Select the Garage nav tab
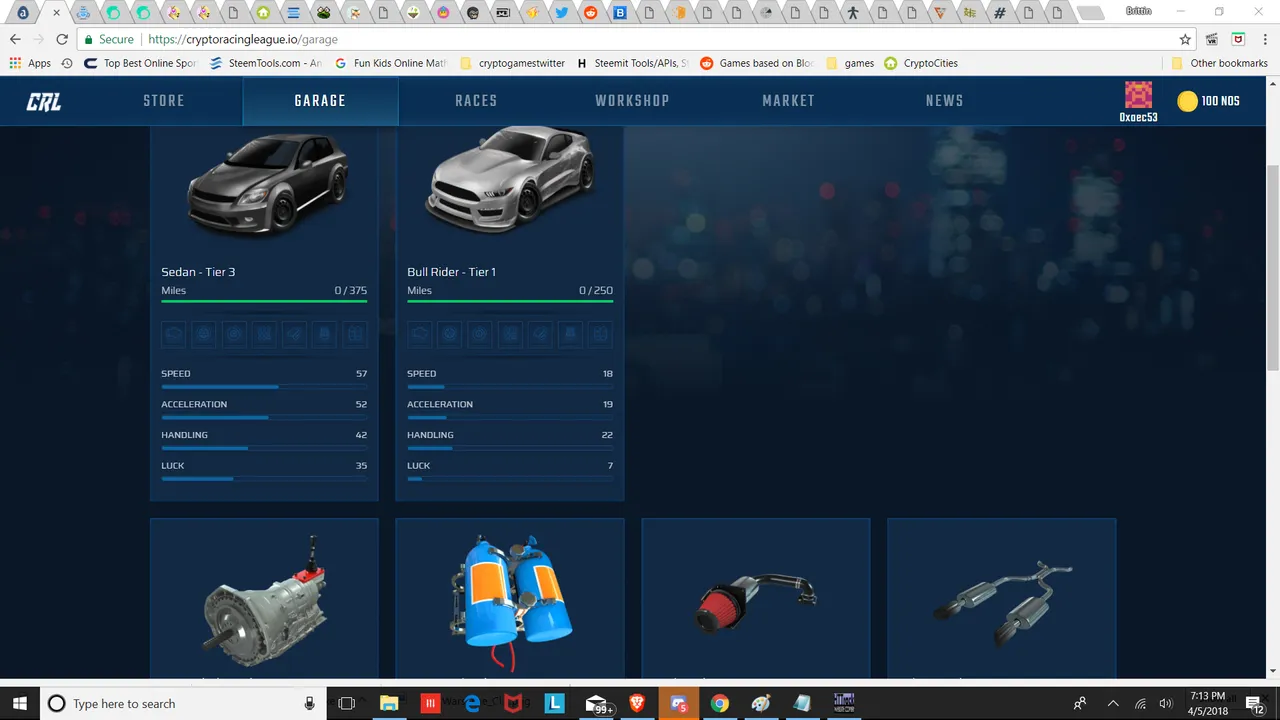This screenshot has height=720, width=1280. [320, 101]
